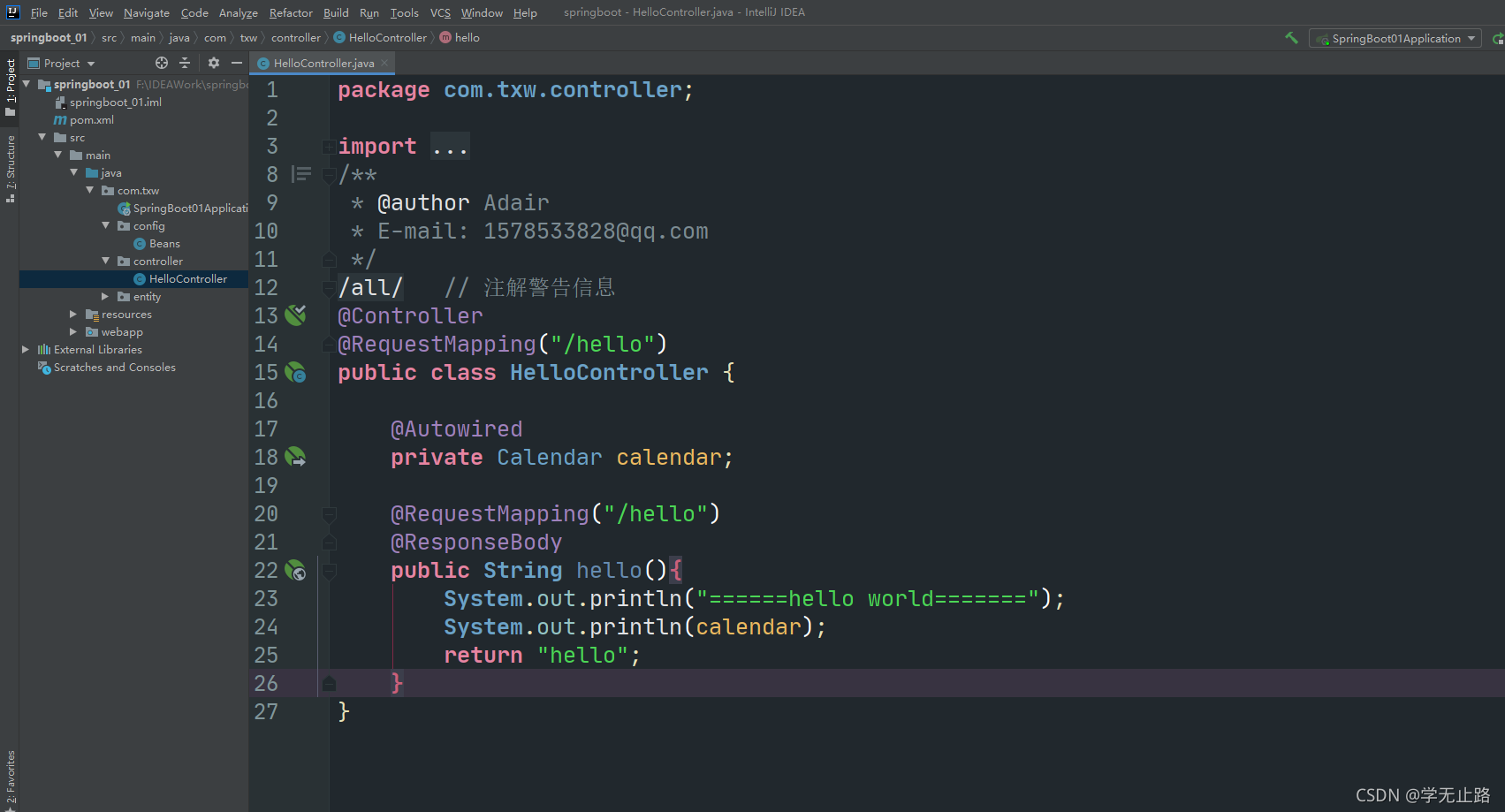The image size is (1505, 812).
Task: Open the SpringBoot01Application run configuration dropdown
Action: tap(1395, 38)
